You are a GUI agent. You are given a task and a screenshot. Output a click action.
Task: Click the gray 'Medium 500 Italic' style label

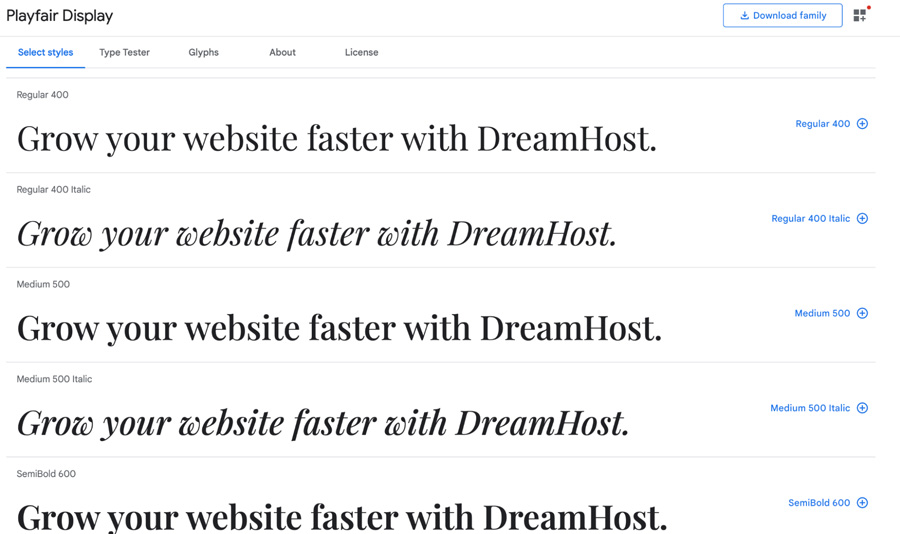[54, 379]
